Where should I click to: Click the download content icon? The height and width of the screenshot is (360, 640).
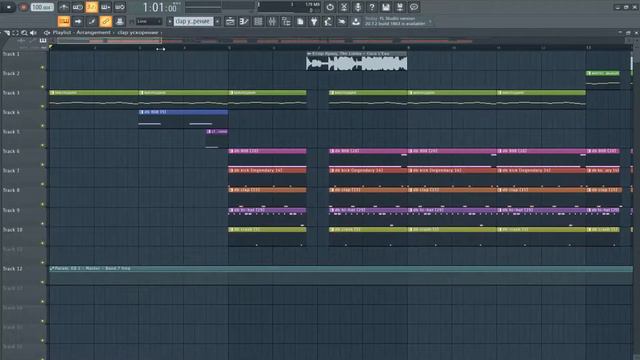356,21
